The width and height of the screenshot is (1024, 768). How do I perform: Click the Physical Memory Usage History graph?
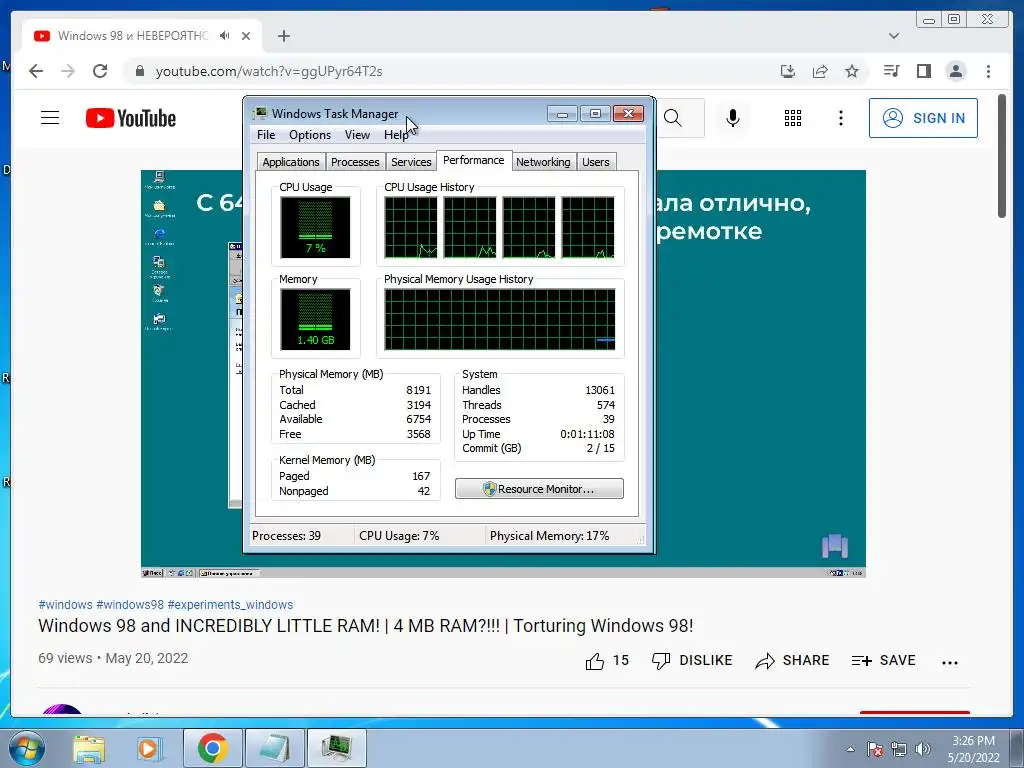click(x=500, y=319)
